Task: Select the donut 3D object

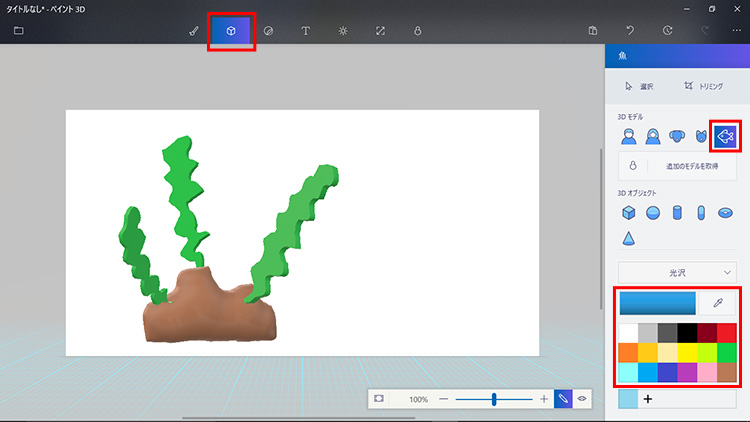Action: [725, 212]
